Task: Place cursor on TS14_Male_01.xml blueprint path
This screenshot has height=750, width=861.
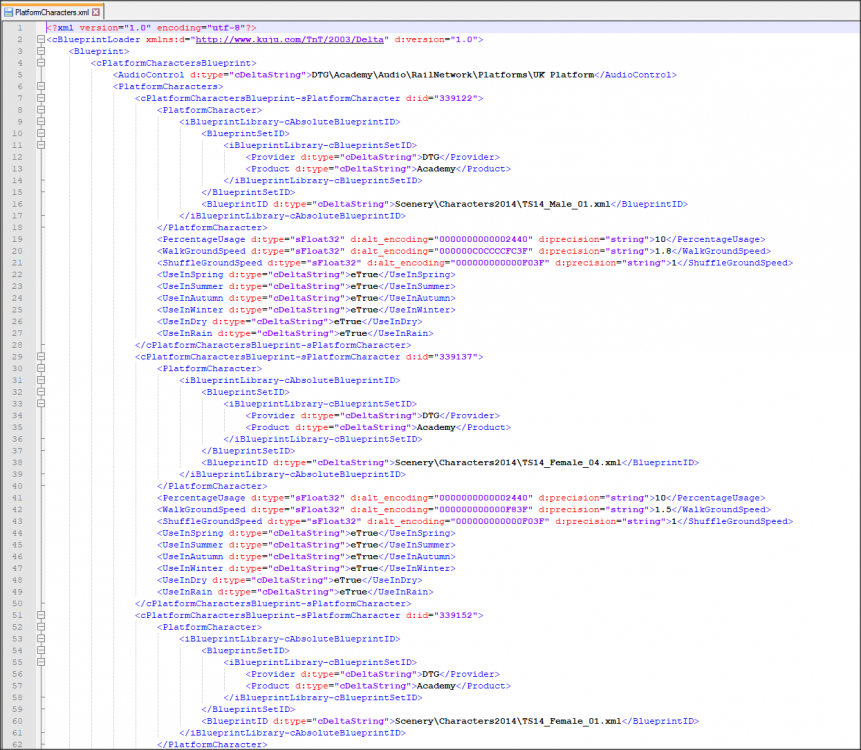Action: (x=500, y=204)
